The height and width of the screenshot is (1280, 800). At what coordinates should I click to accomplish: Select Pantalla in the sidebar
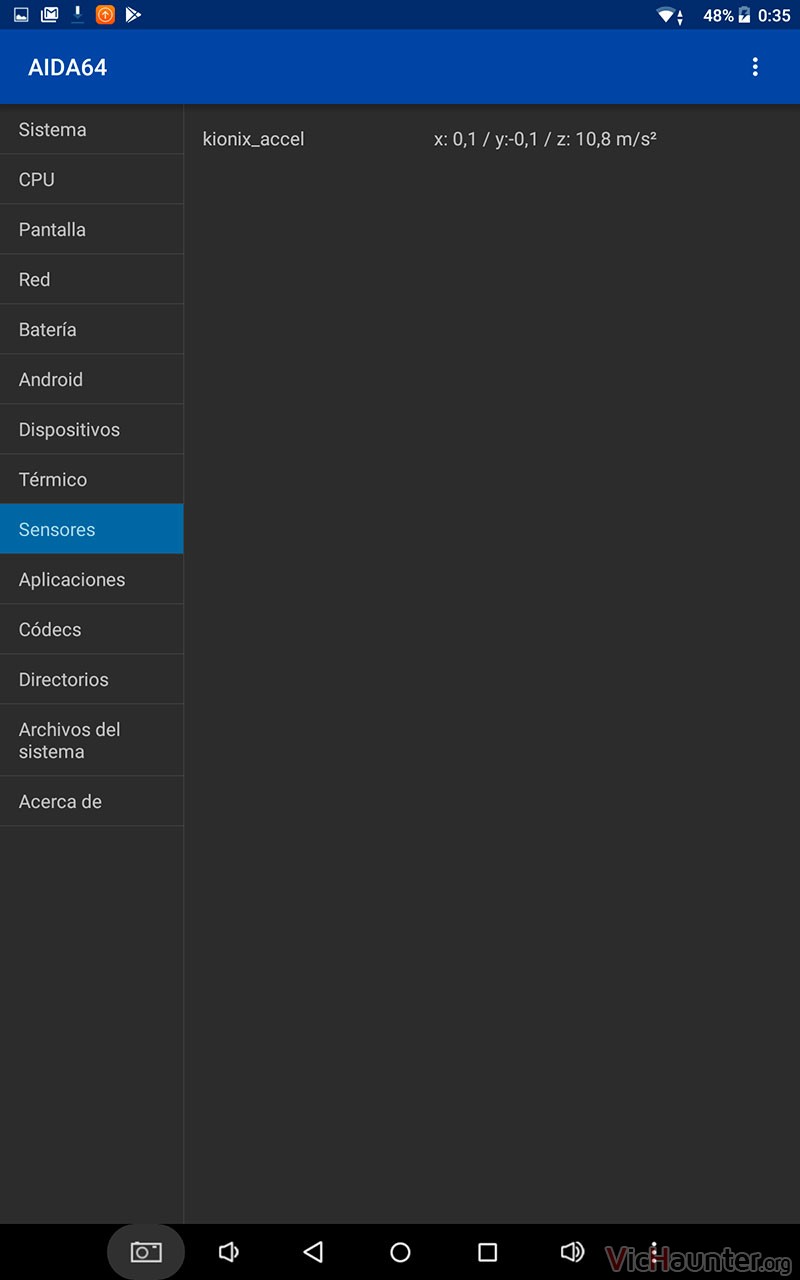[92, 229]
